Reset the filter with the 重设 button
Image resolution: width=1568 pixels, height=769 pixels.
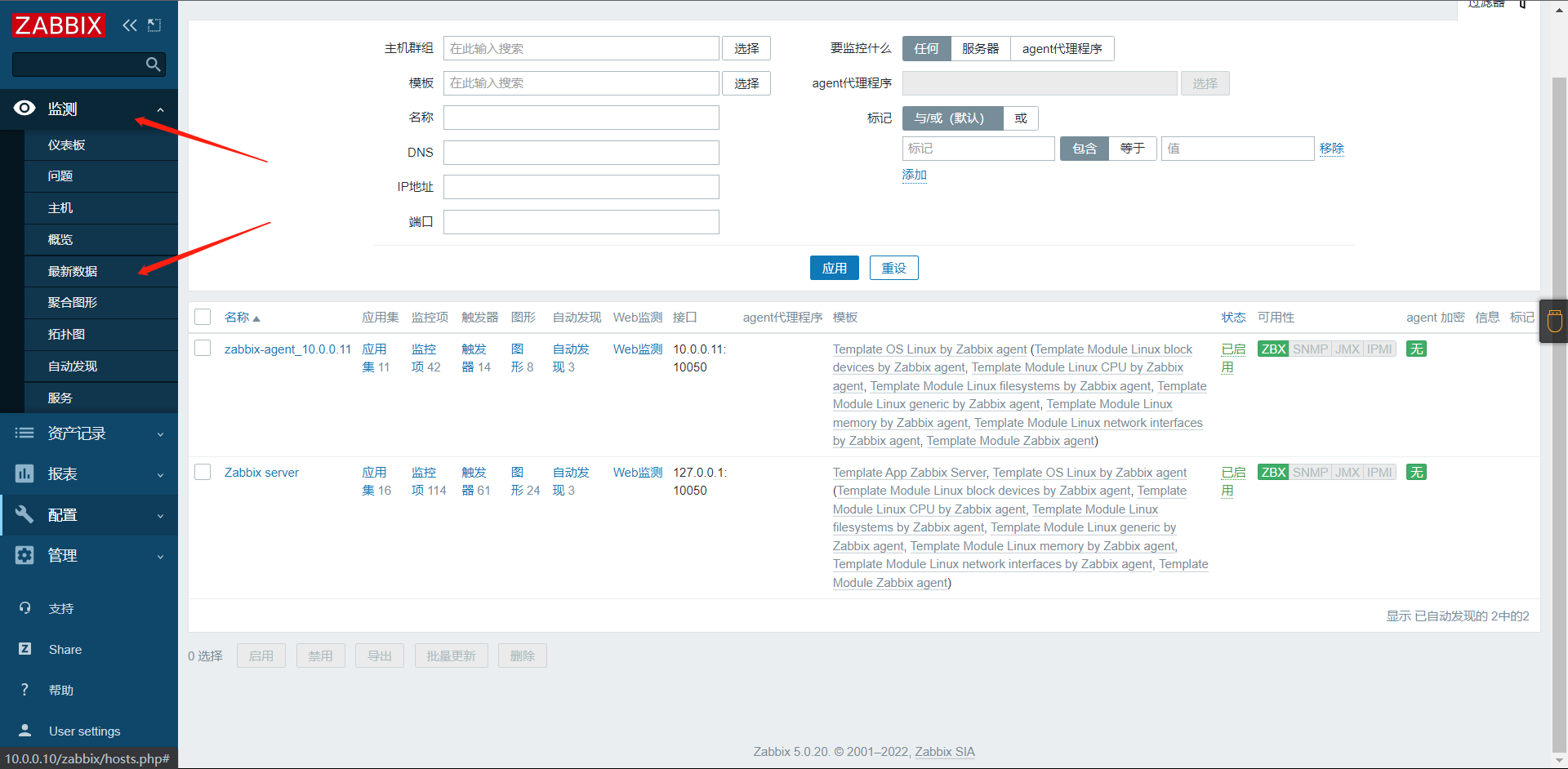893,268
